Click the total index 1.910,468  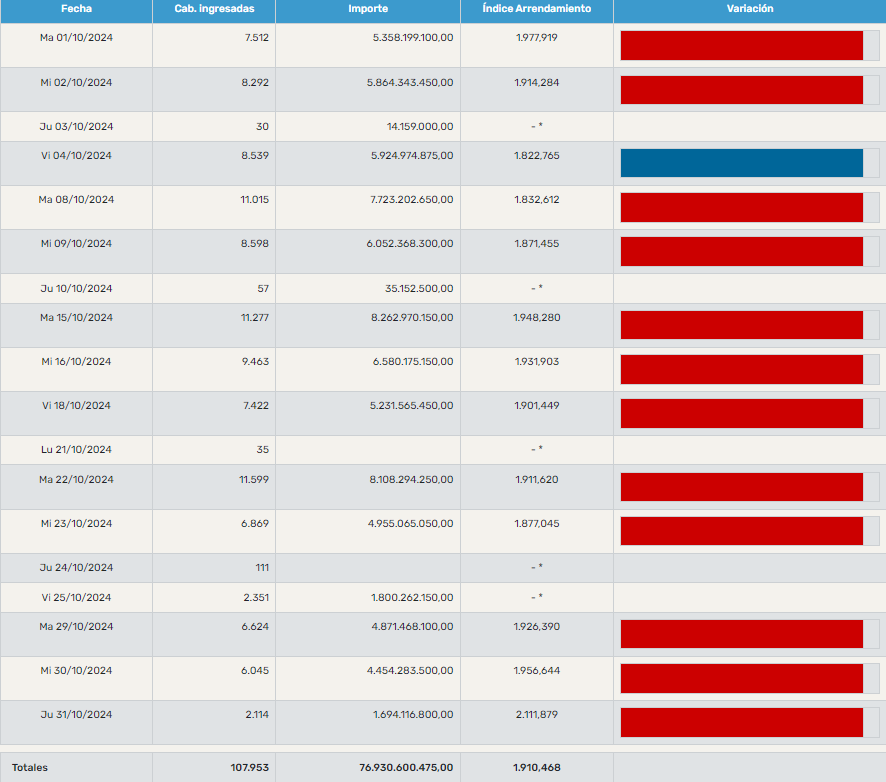[537, 768]
